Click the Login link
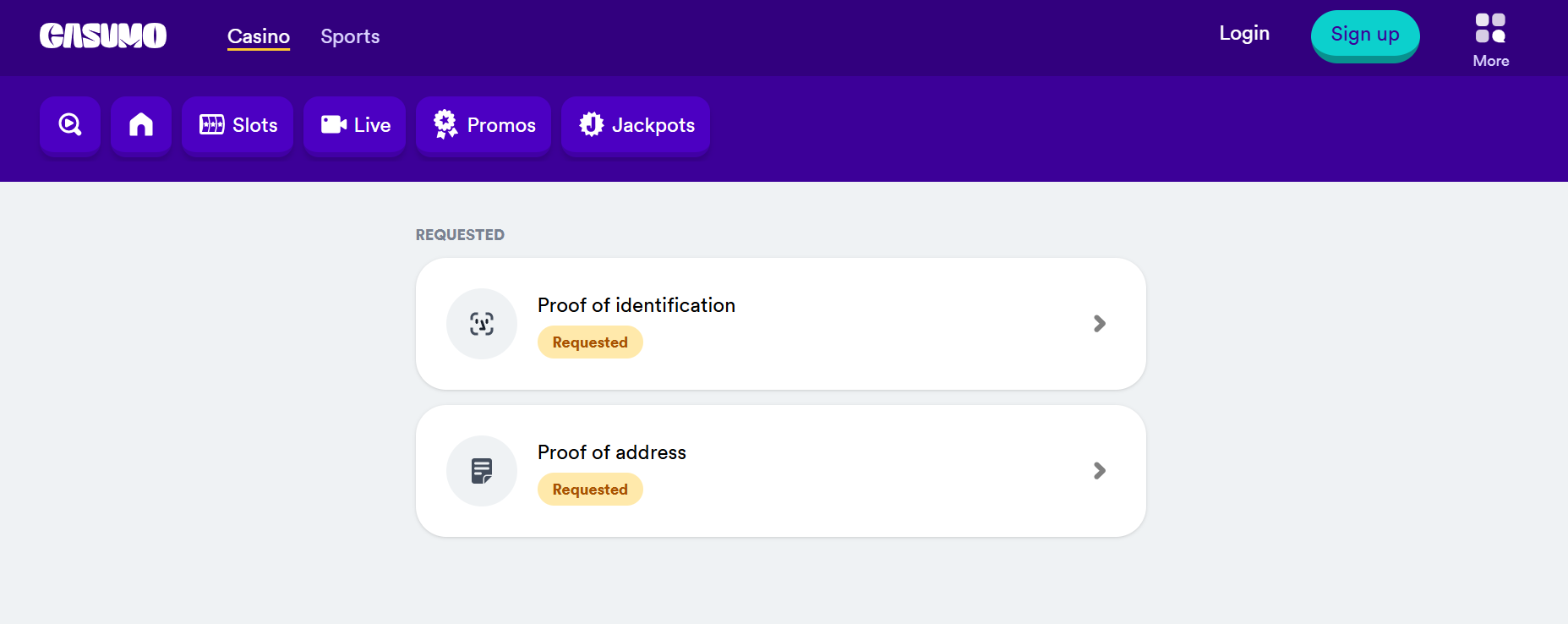The height and width of the screenshot is (624, 1568). tap(1243, 32)
